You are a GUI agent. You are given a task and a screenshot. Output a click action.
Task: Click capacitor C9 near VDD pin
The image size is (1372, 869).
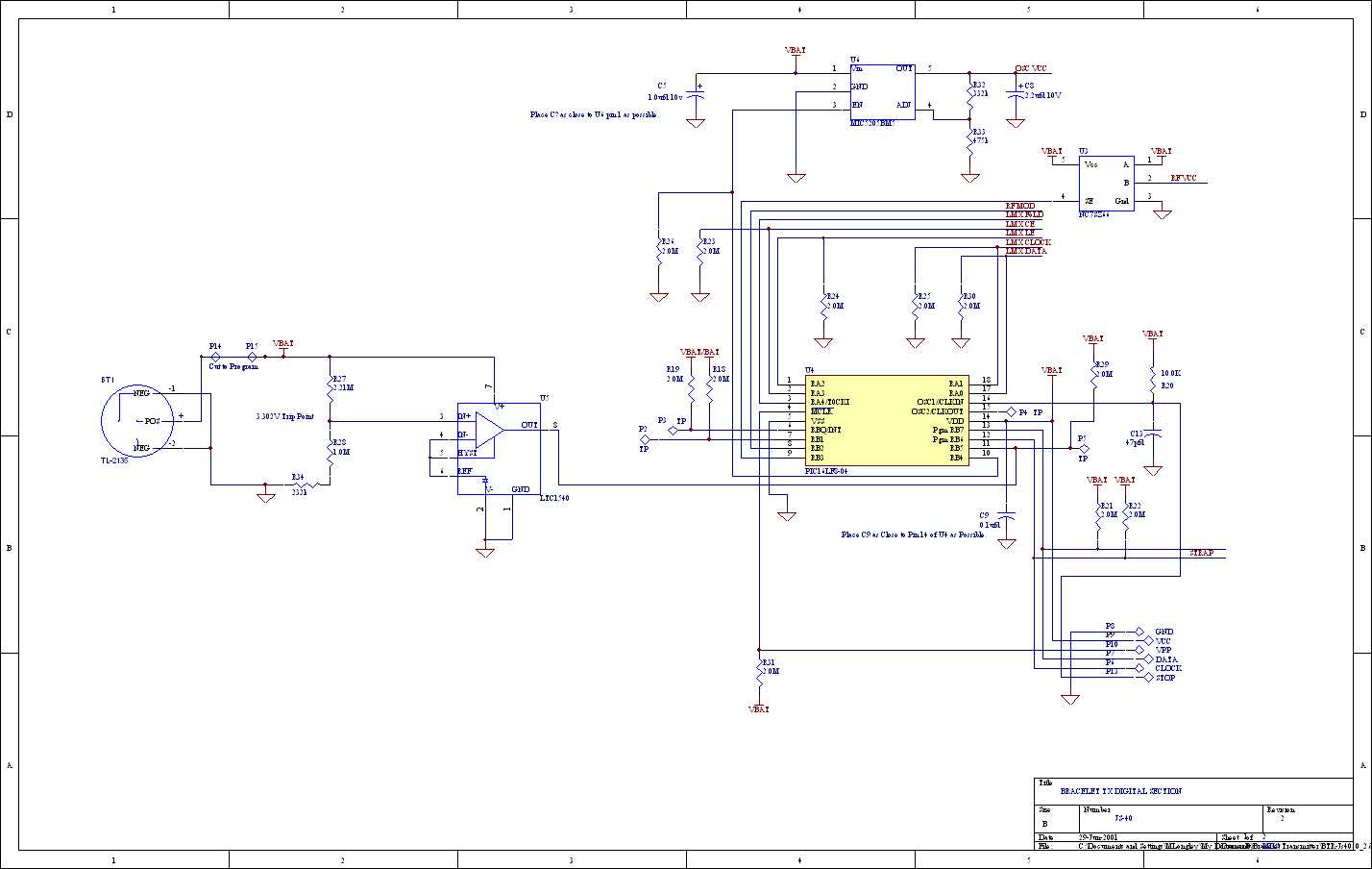pyautogui.click(x=1006, y=515)
